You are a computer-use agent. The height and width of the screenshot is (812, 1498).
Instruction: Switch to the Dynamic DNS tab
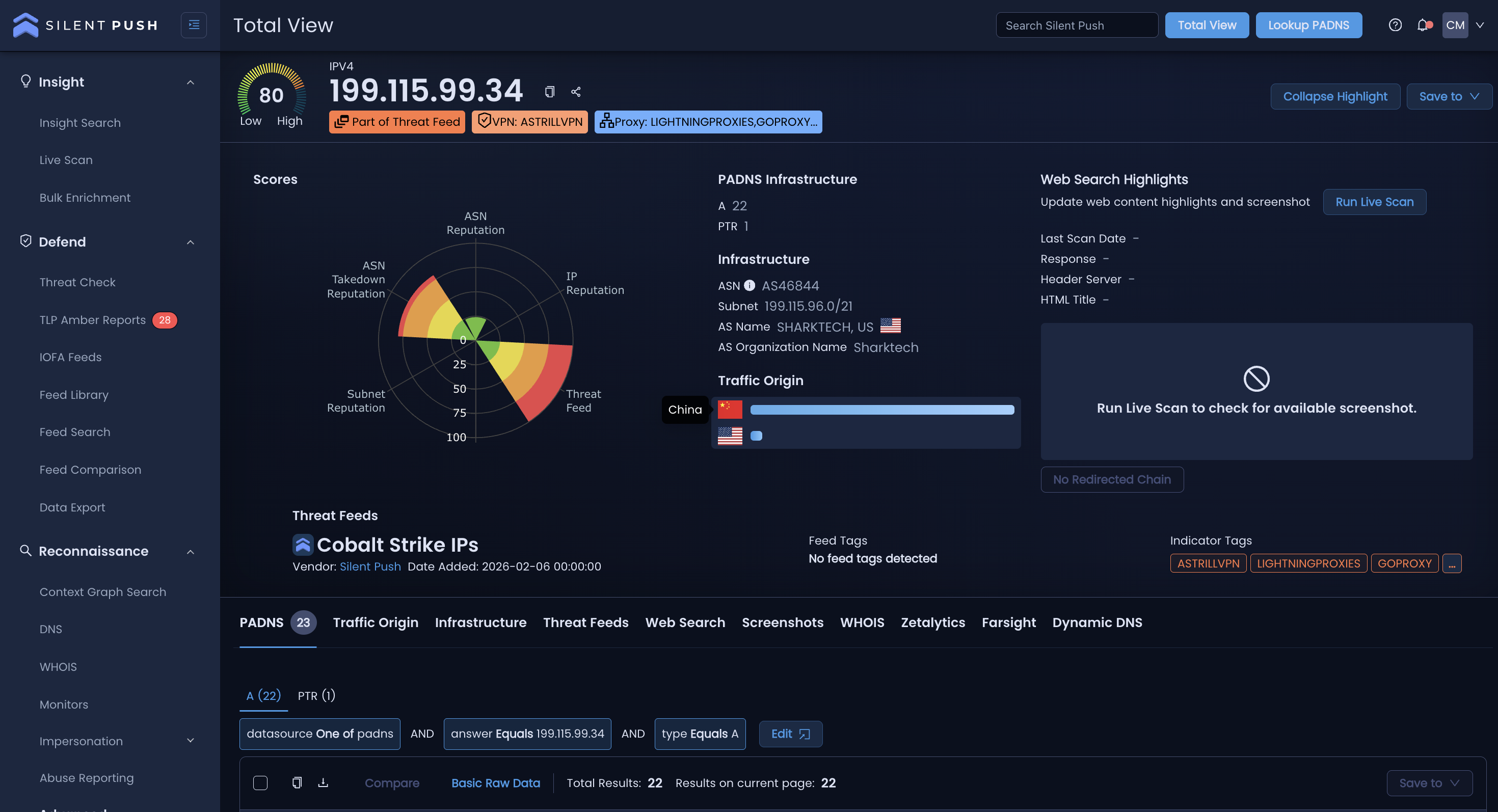(x=1096, y=622)
